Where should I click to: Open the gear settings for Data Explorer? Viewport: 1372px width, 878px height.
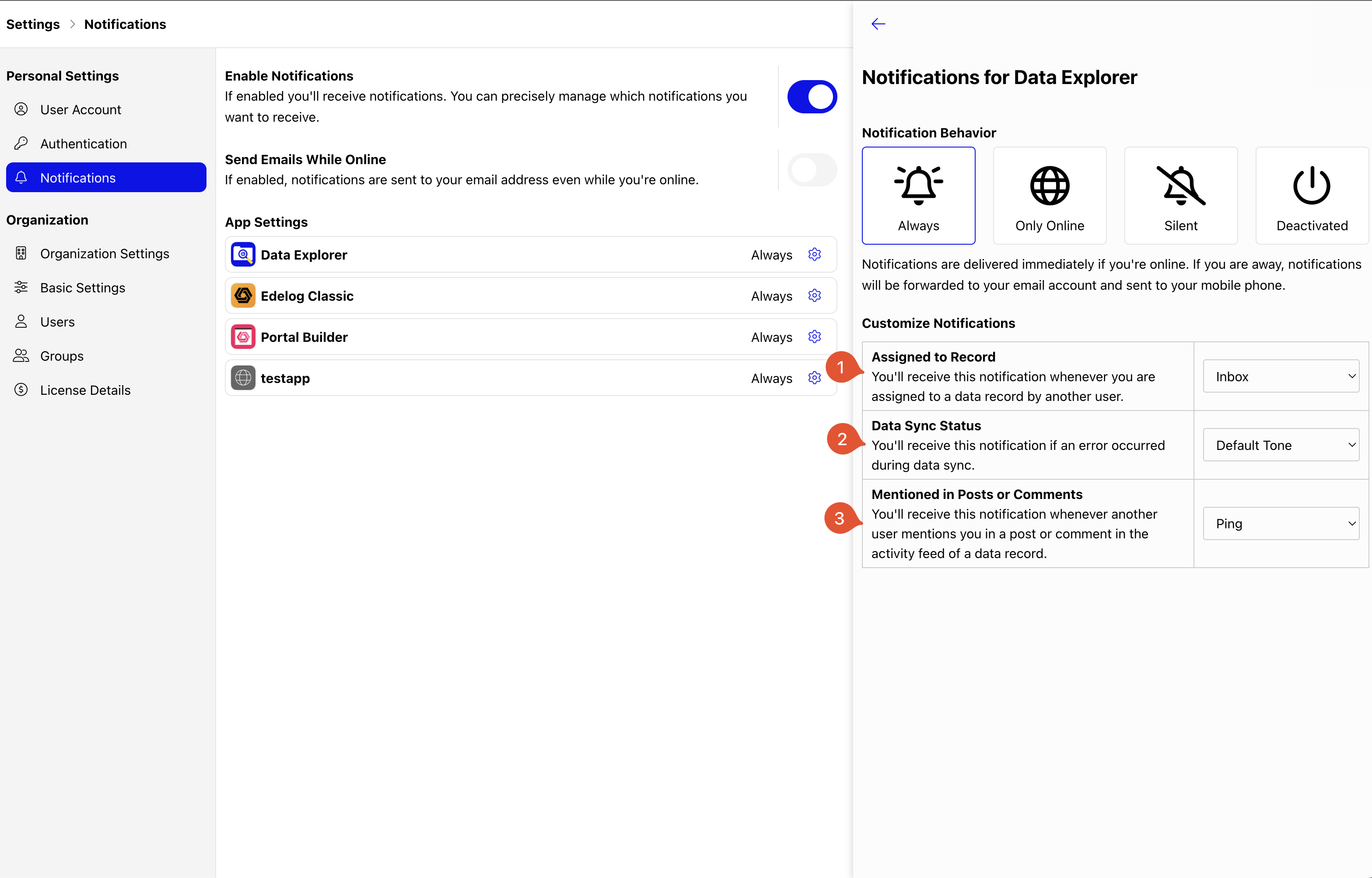(814, 254)
